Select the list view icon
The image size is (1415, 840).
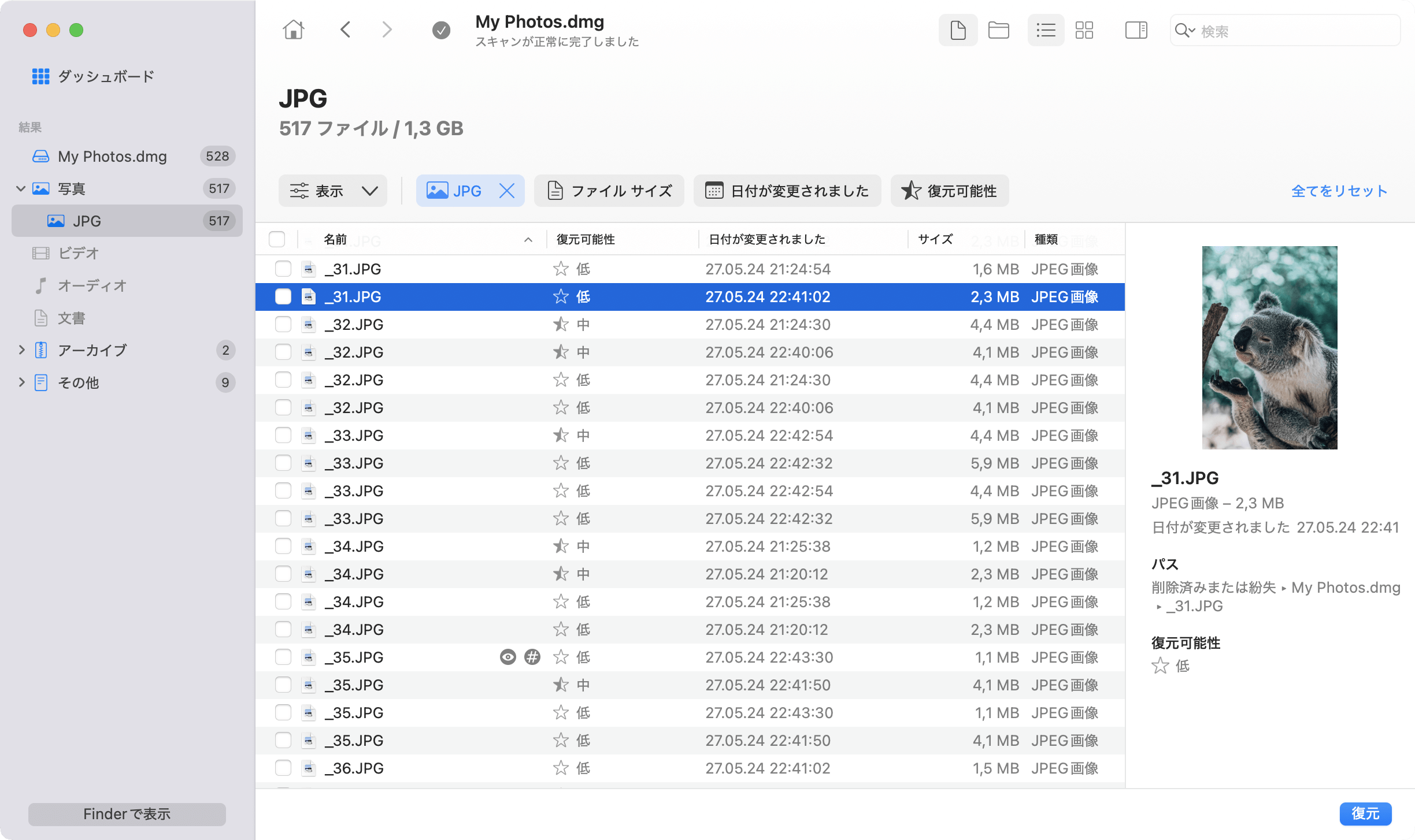pos(1046,30)
